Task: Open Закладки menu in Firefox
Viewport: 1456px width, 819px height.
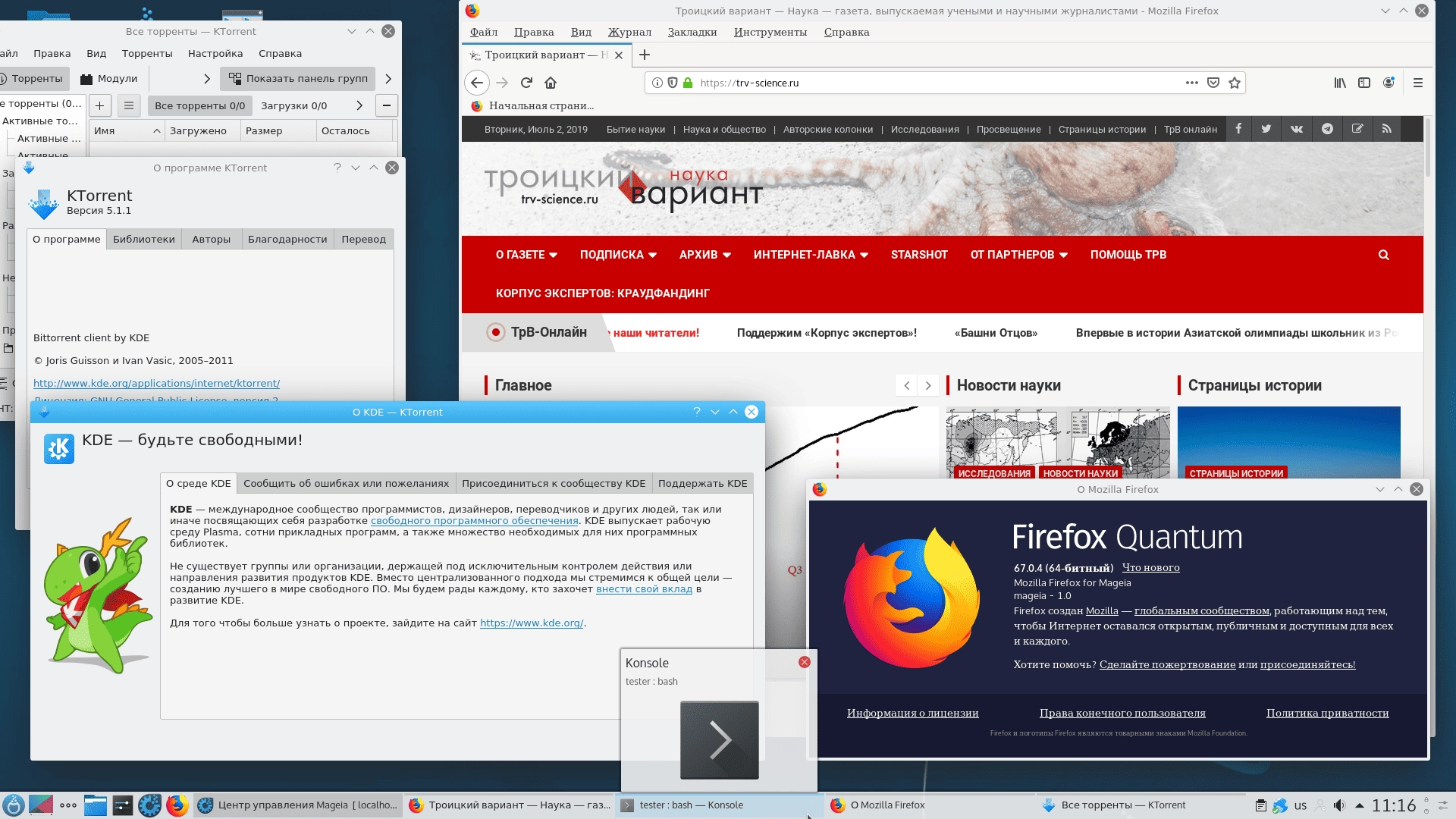Action: point(692,32)
